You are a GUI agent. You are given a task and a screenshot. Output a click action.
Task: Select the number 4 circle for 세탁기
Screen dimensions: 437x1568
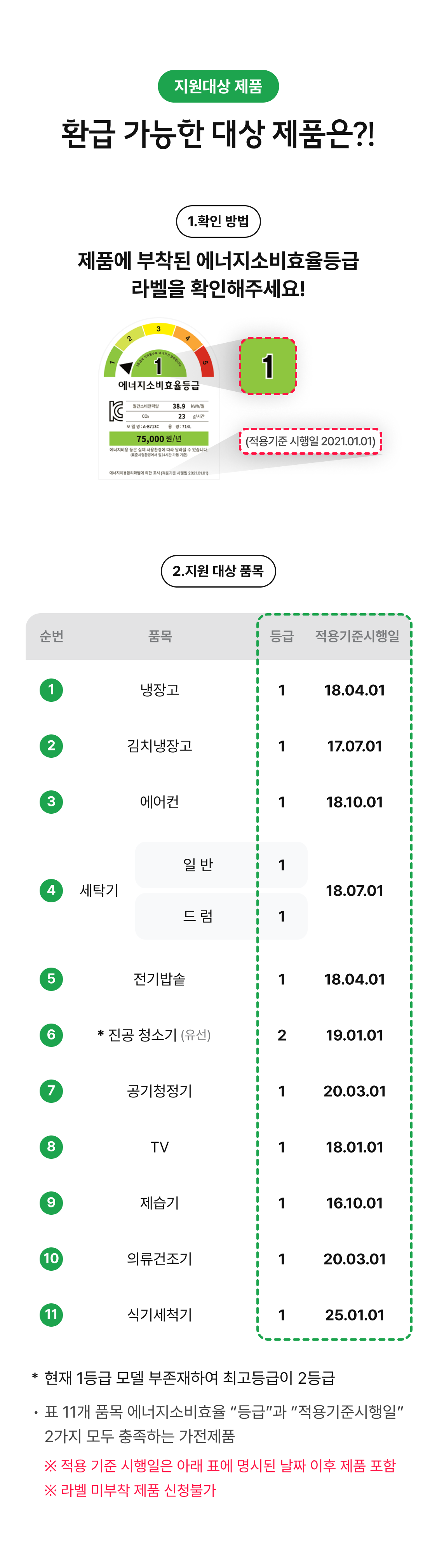pyautogui.click(x=51, y=891)
